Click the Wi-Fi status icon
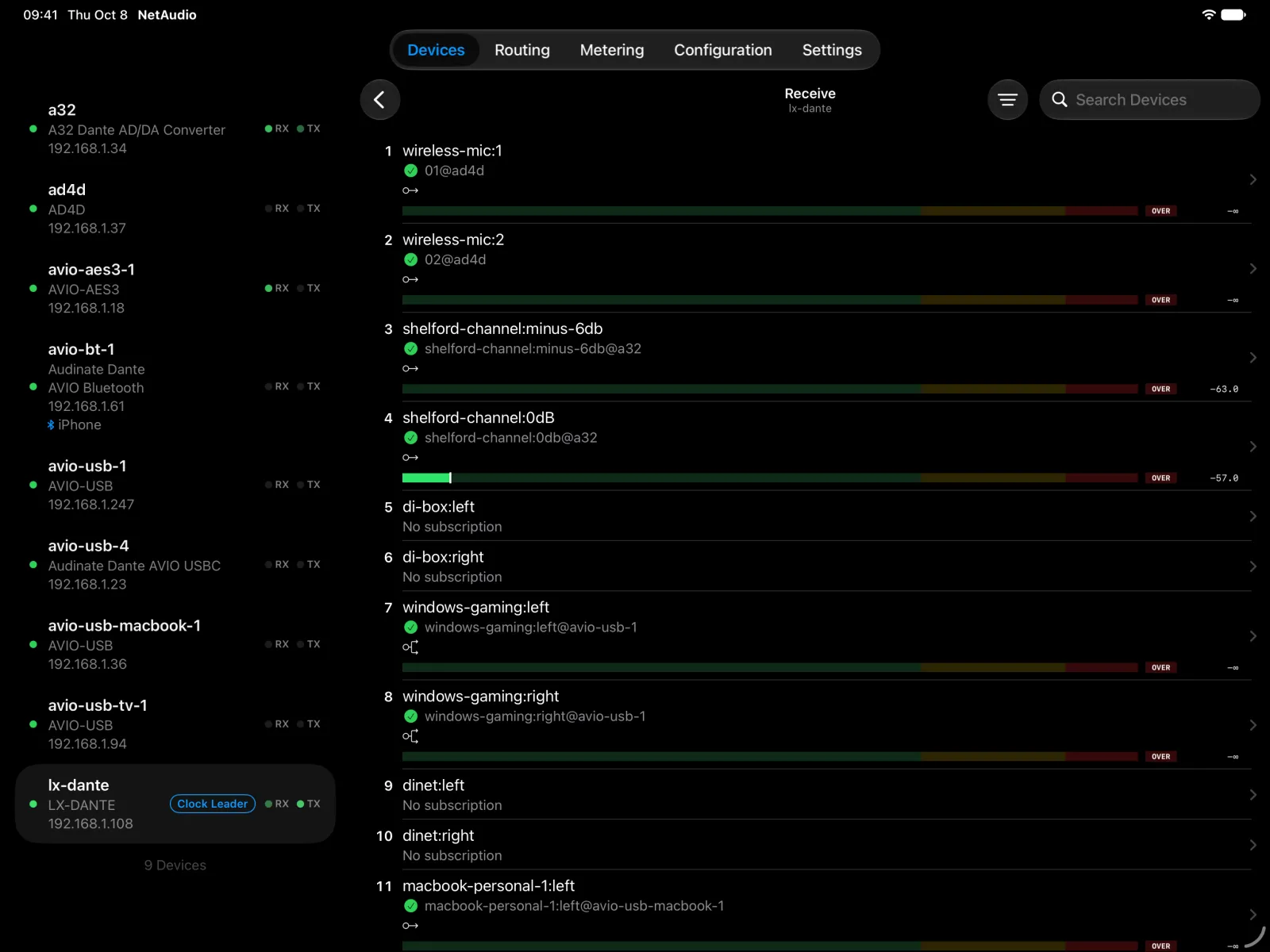 click(1208, 14)
